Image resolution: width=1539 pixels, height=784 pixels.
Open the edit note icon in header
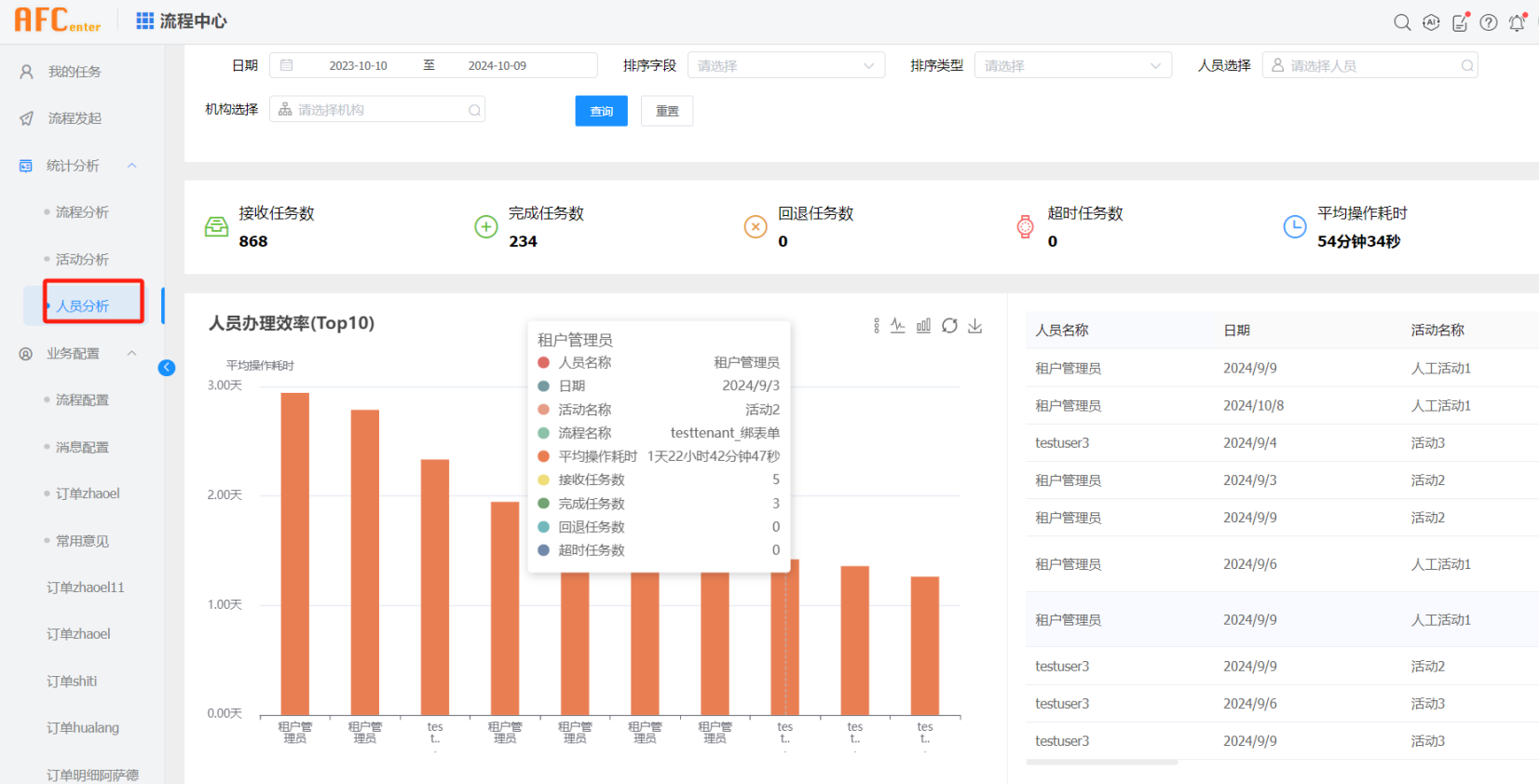click(1460, 22)
